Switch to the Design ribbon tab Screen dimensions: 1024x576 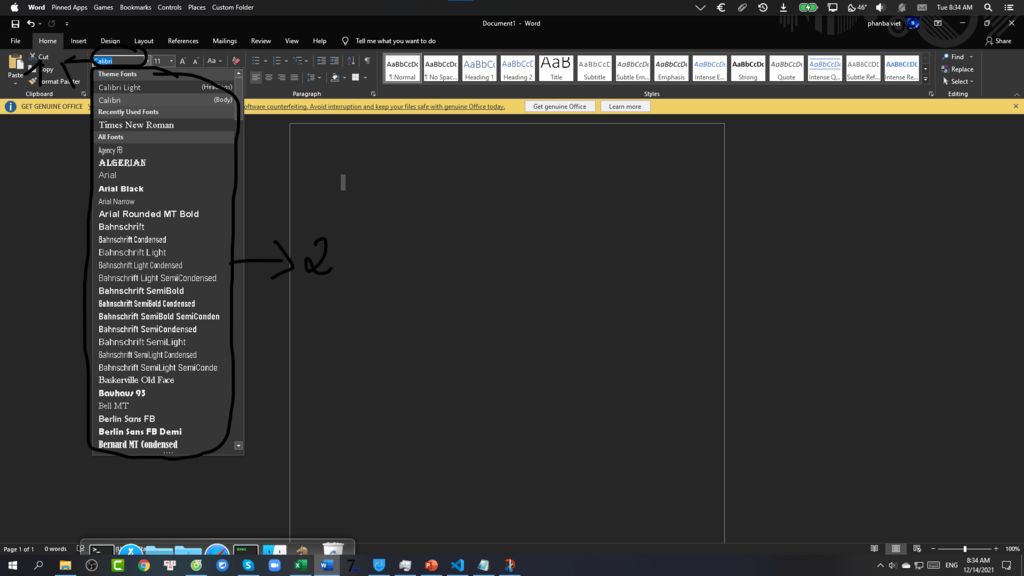[x=110, y=40]
